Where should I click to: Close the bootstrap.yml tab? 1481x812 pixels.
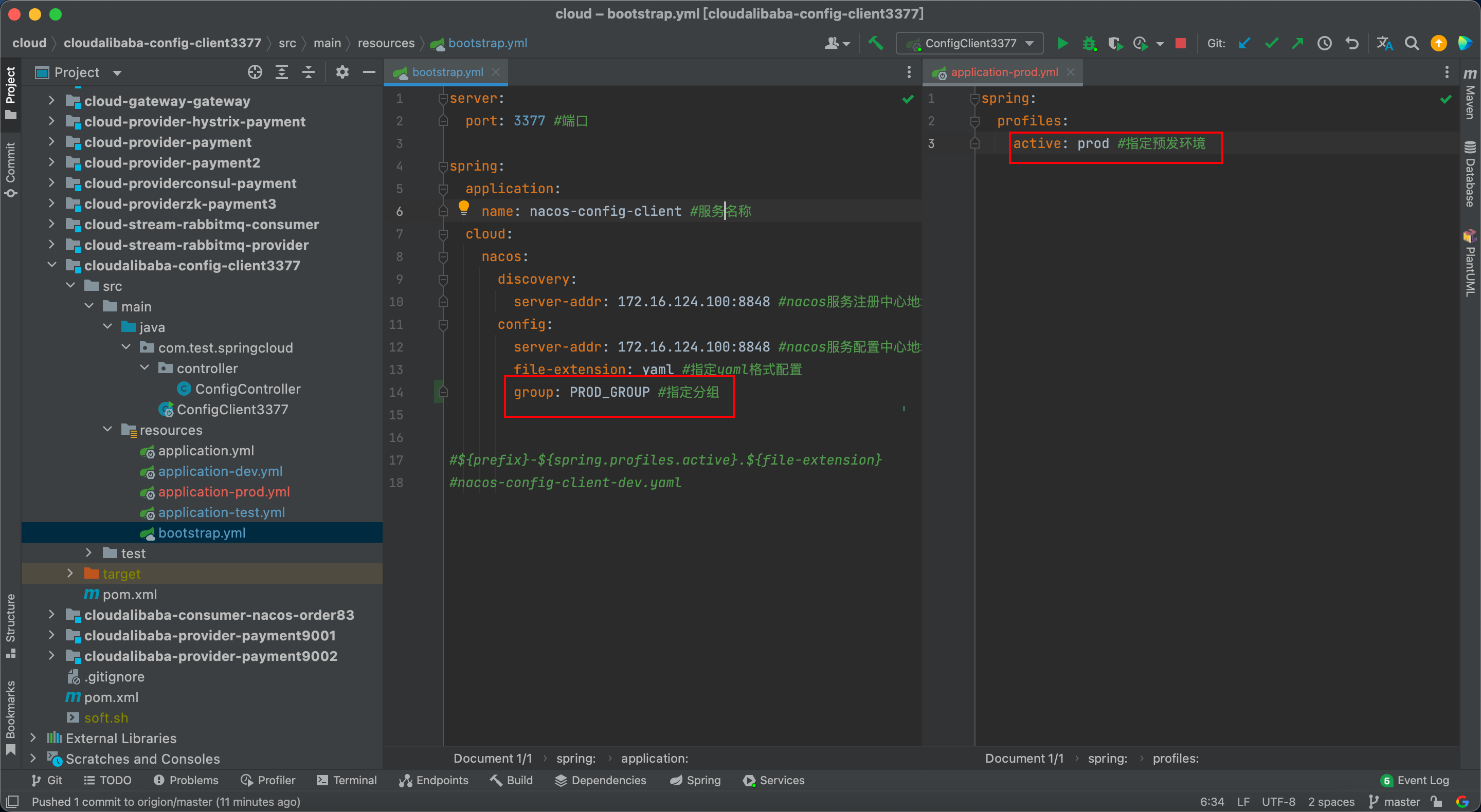point(496,72)
